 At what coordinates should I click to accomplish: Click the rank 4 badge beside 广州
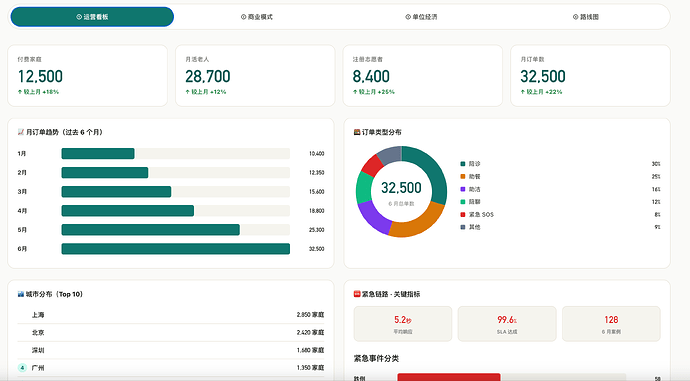(22, 367)
